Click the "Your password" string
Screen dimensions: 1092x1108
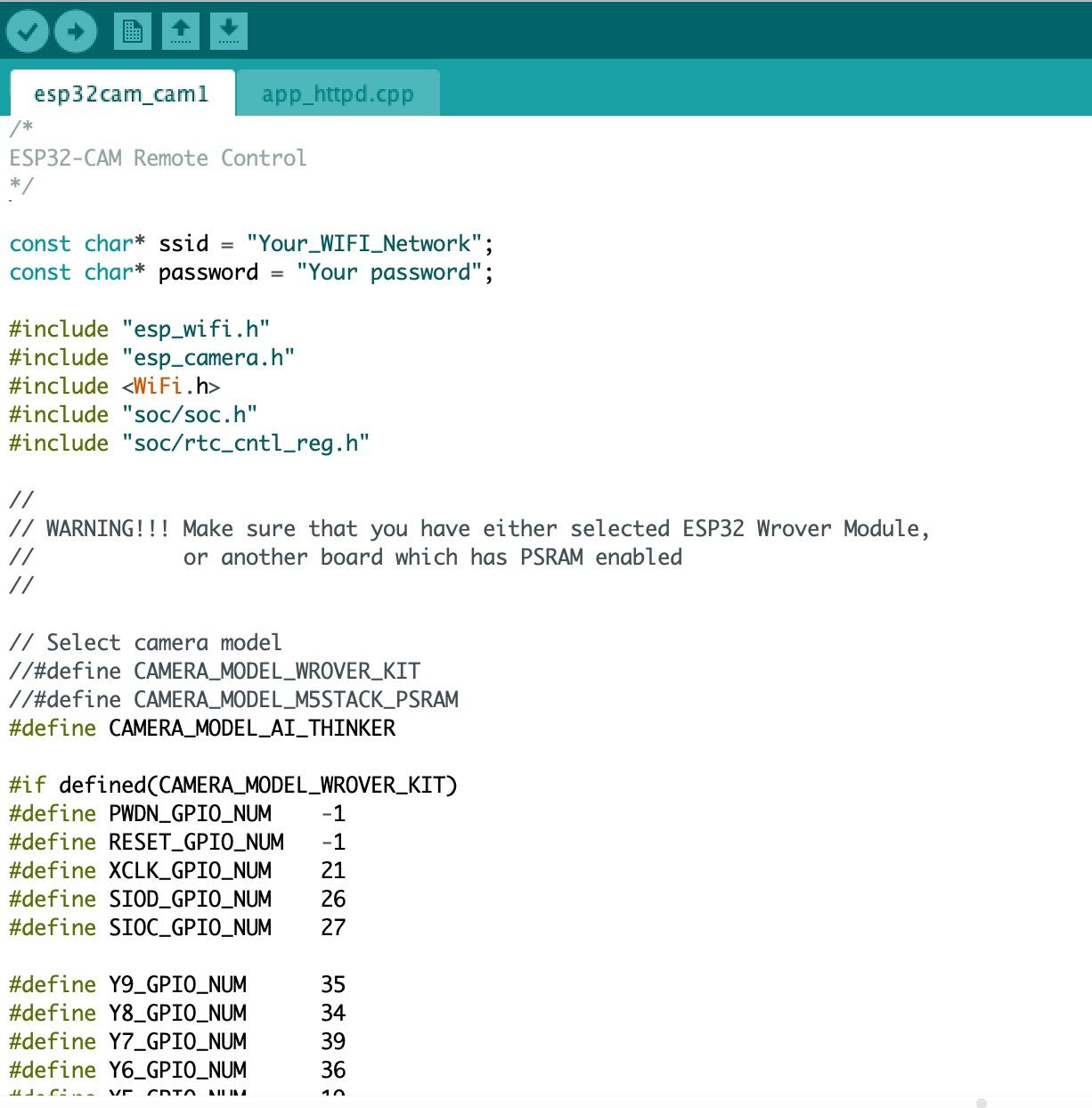(389, 272)
